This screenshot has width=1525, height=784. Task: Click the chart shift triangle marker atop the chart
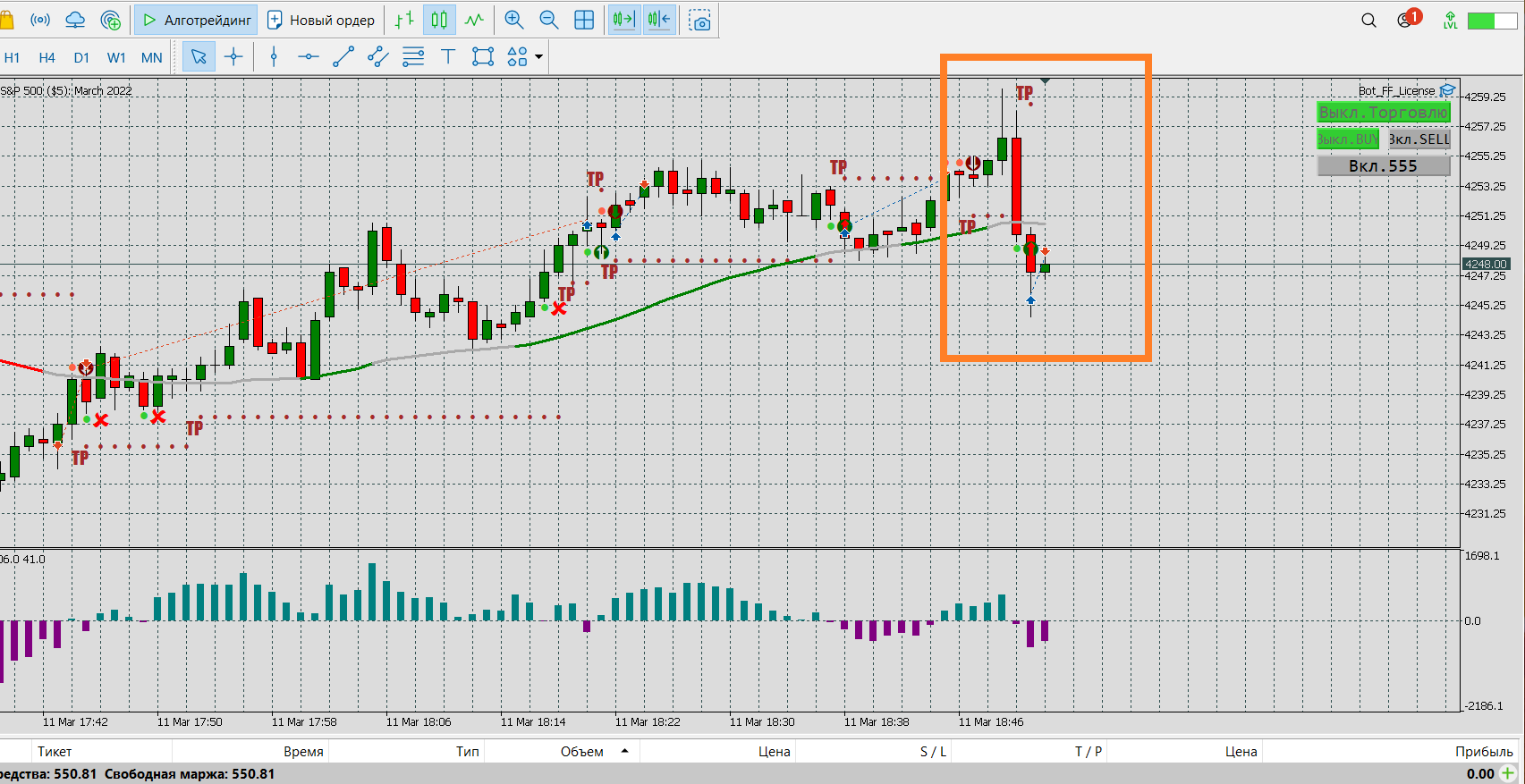[1045, 81]
